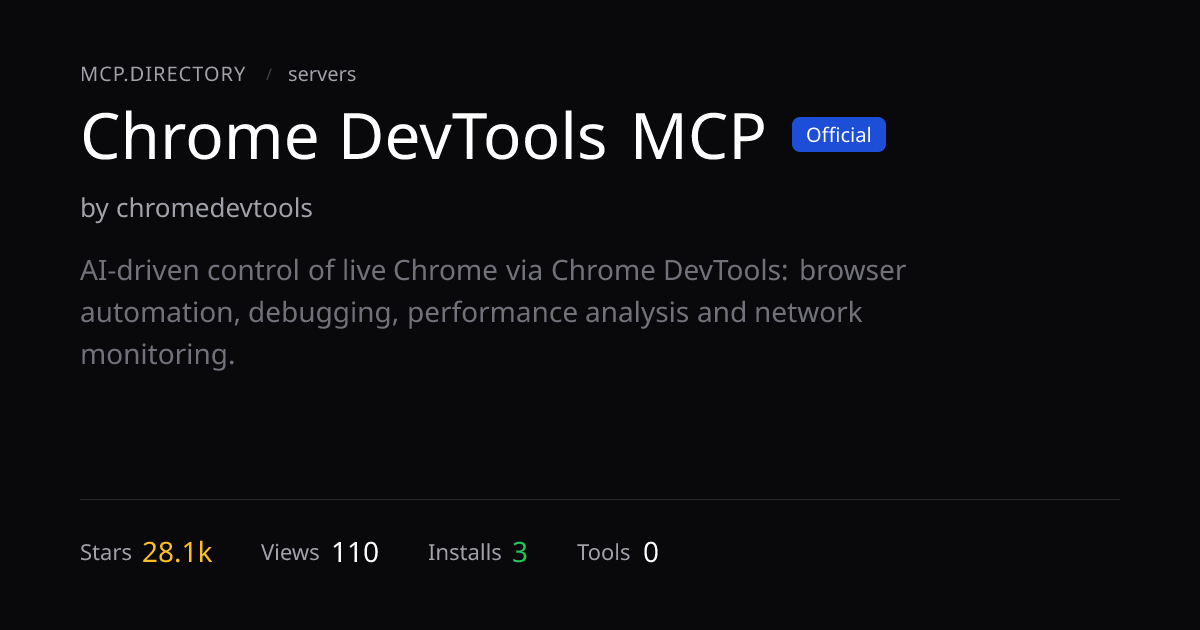Open the MCP.DIRECTORY breadcrumb link
Screen dimensions: 1200x630
(163, 74)
